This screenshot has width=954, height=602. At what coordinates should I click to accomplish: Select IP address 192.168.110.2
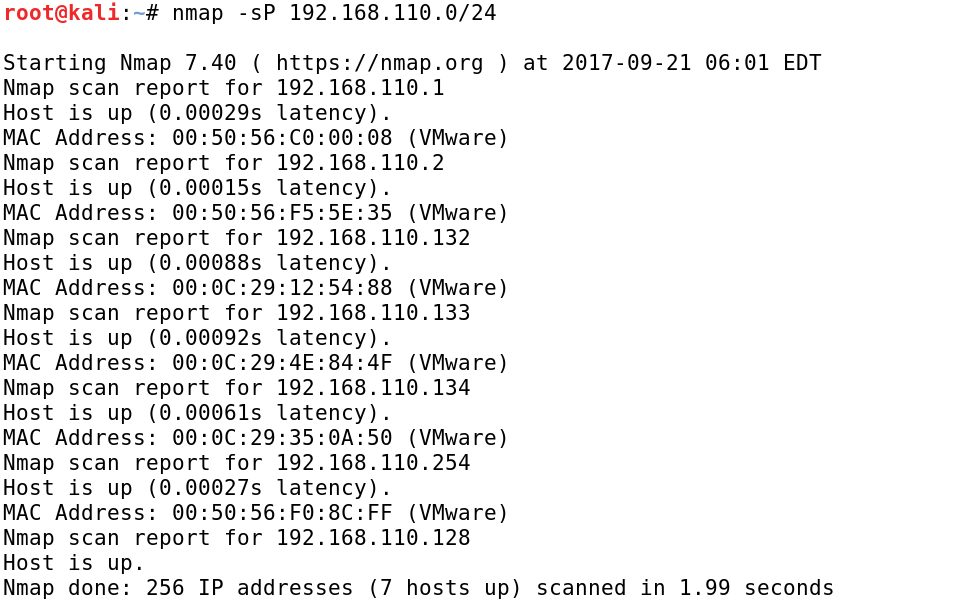click(360, 163)
